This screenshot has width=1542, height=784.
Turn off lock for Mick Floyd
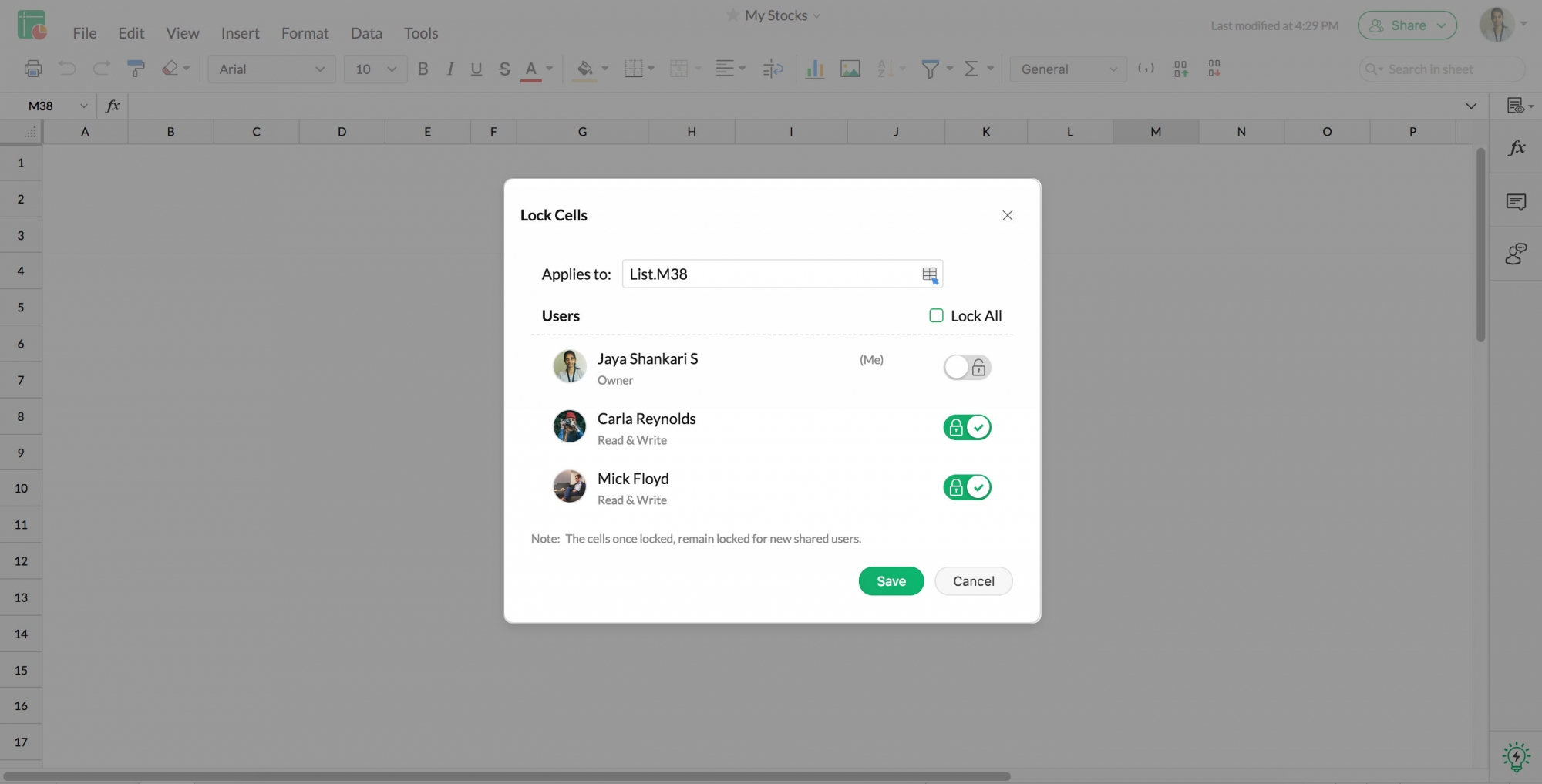[x=967, y=487]
